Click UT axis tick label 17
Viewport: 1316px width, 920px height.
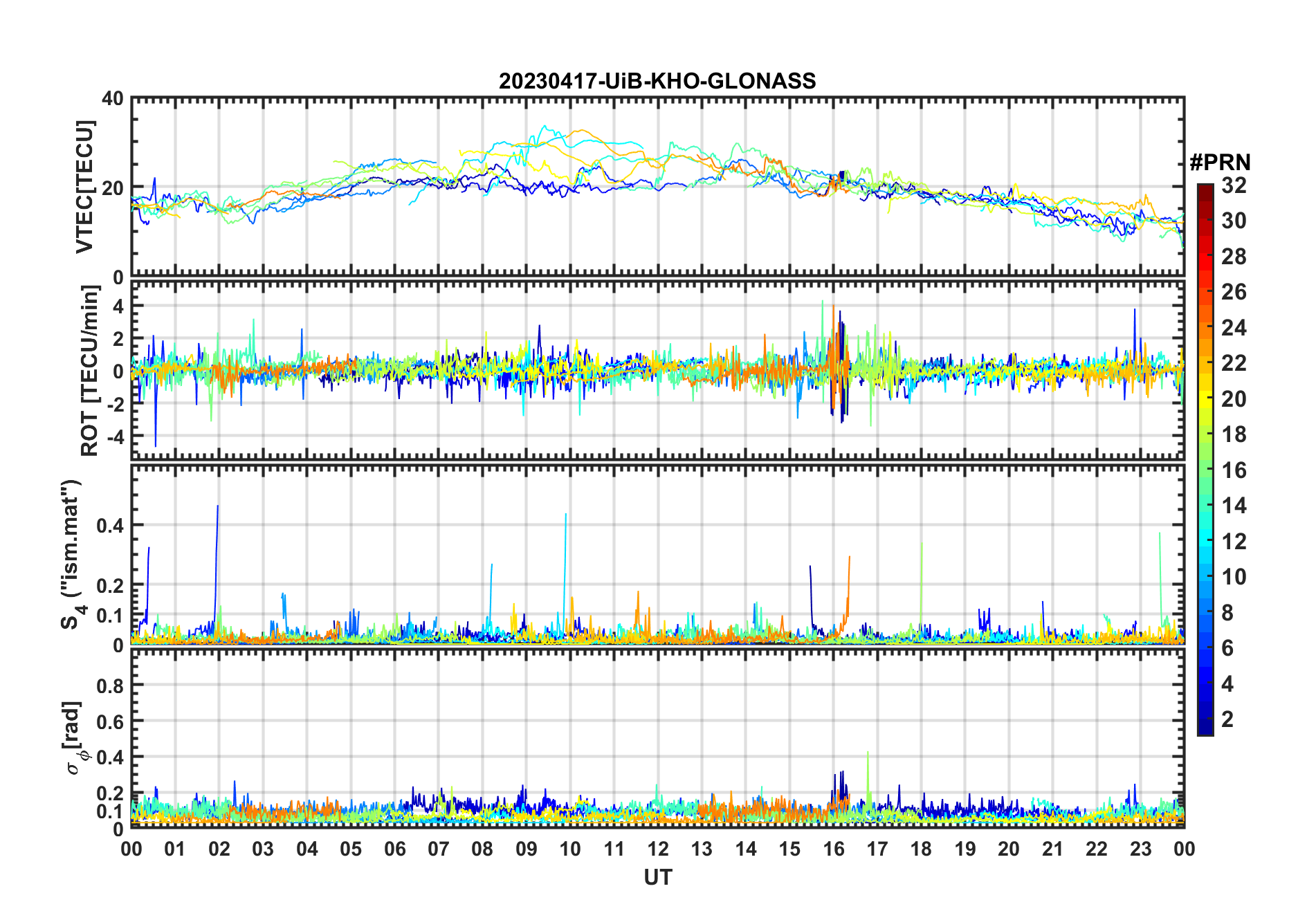click(x=877, y=849)
